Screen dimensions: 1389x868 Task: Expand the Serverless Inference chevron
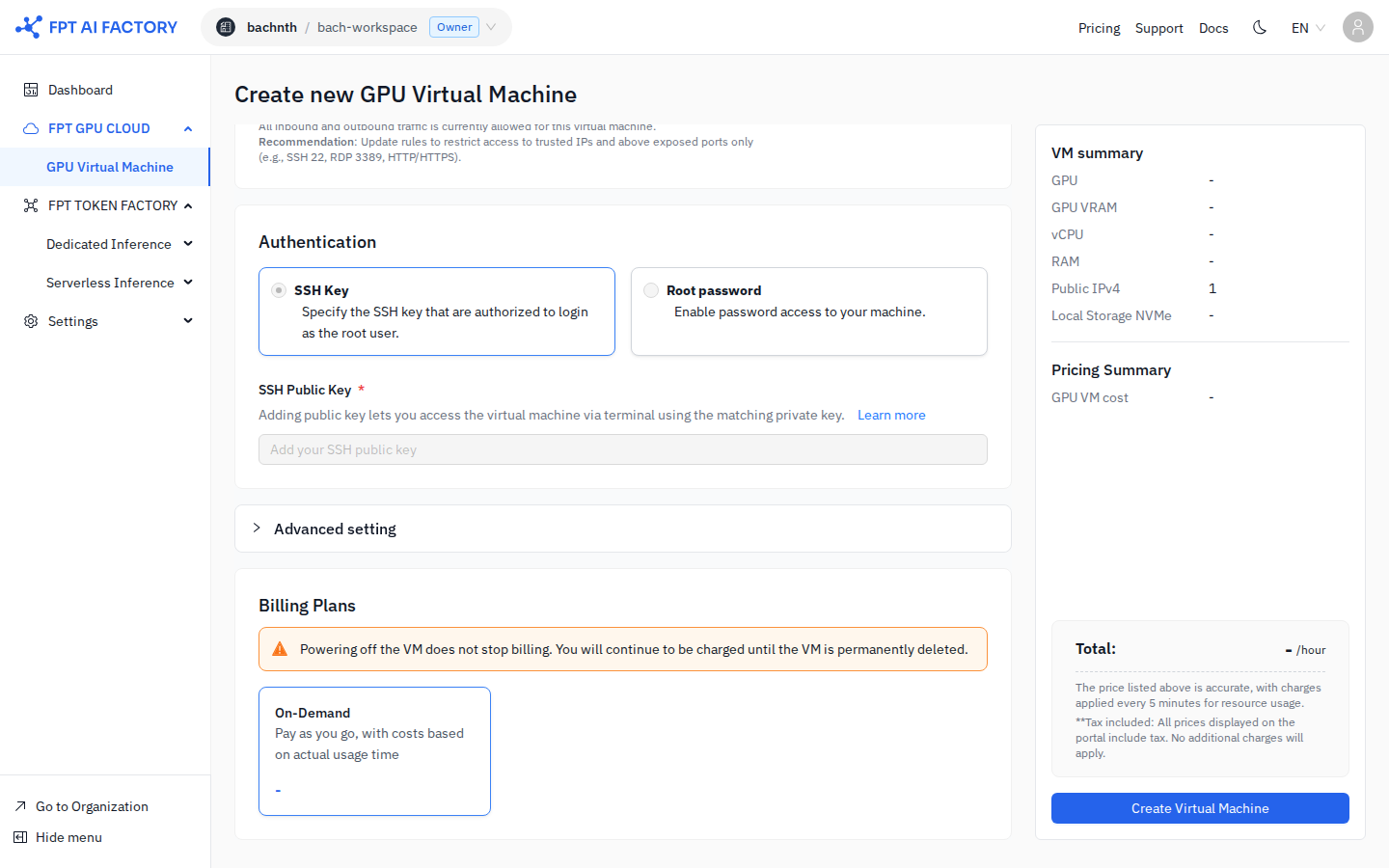click(188, 283)
